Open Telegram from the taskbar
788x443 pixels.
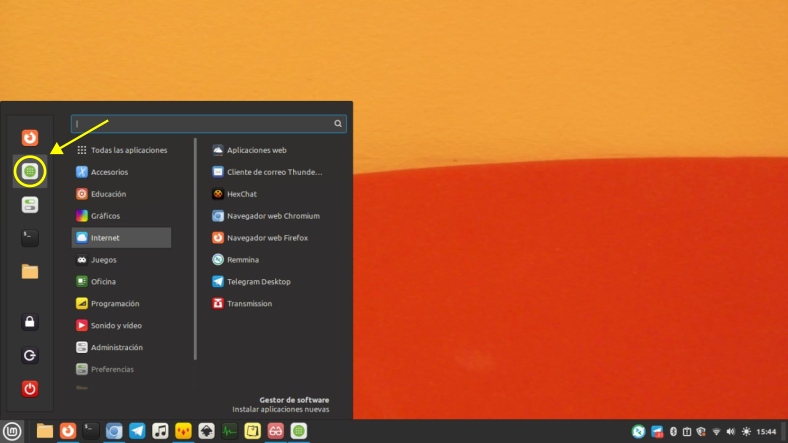click(x=137, y=431)
